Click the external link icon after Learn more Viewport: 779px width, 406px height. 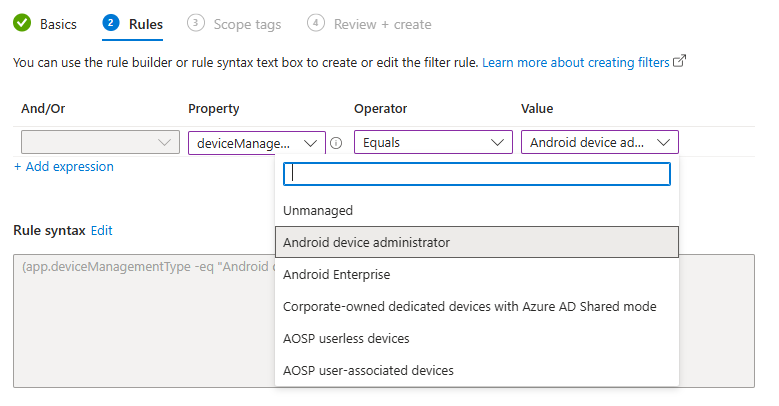pos(680,62)
